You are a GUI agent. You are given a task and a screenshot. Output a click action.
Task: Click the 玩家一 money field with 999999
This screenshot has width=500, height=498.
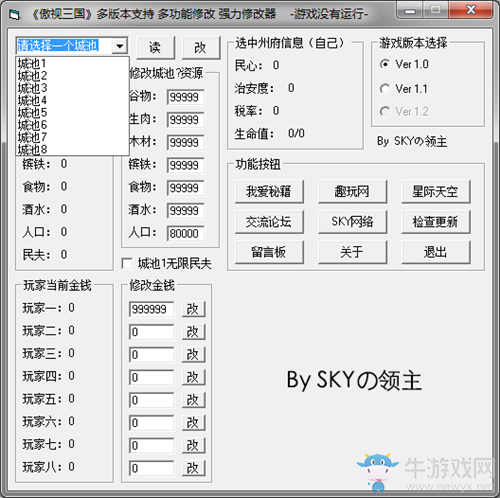click(x=151, y=309)
